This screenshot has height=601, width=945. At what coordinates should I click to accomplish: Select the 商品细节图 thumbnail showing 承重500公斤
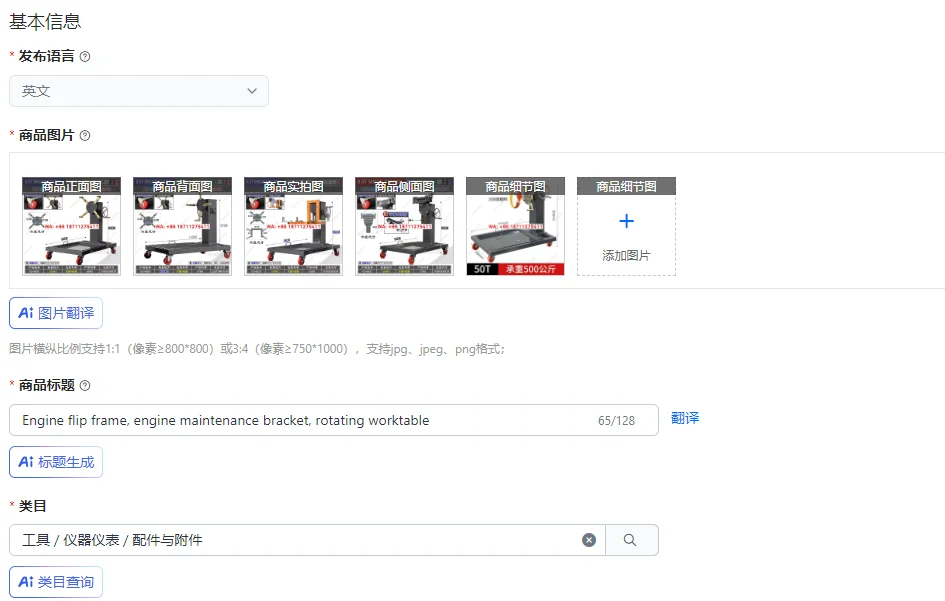515,227
